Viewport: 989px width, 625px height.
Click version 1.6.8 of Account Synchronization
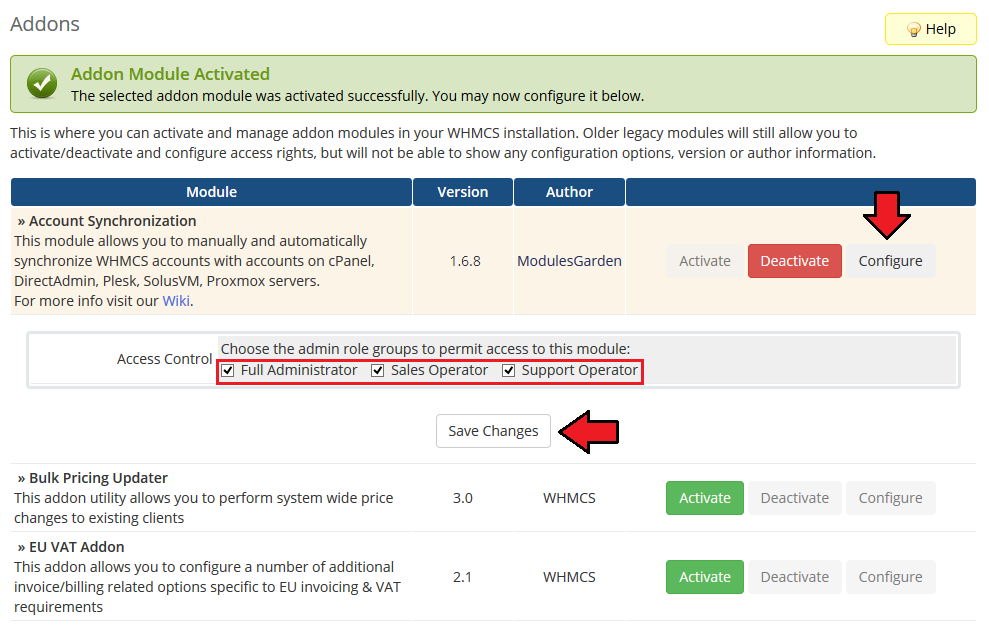pos(465,261)
